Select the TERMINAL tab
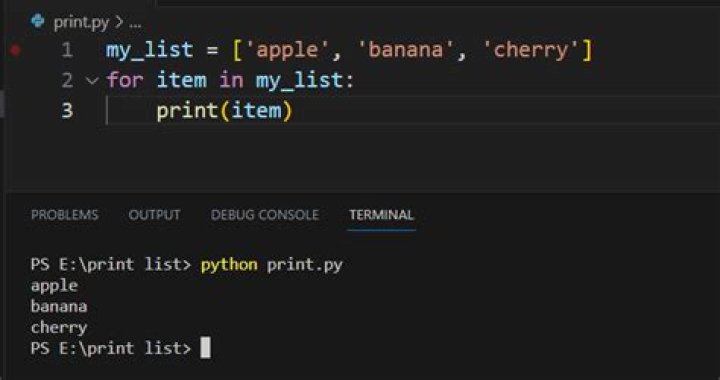 pos(381,215)
